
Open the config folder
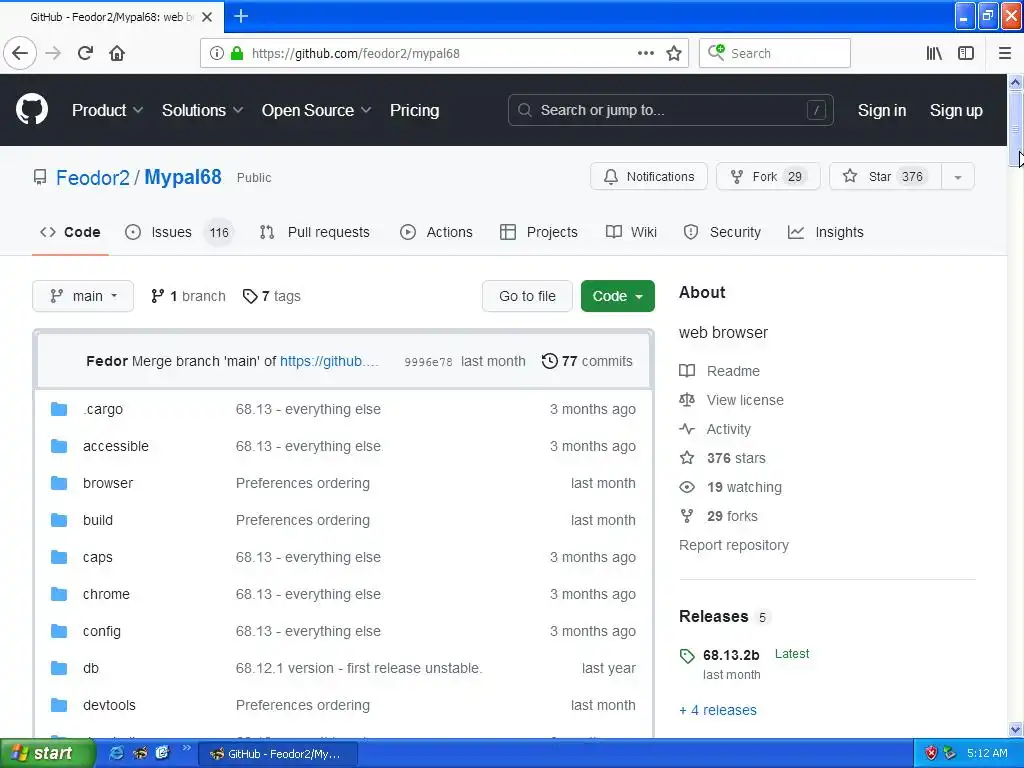pyautogui.click(x=101, y=632)
